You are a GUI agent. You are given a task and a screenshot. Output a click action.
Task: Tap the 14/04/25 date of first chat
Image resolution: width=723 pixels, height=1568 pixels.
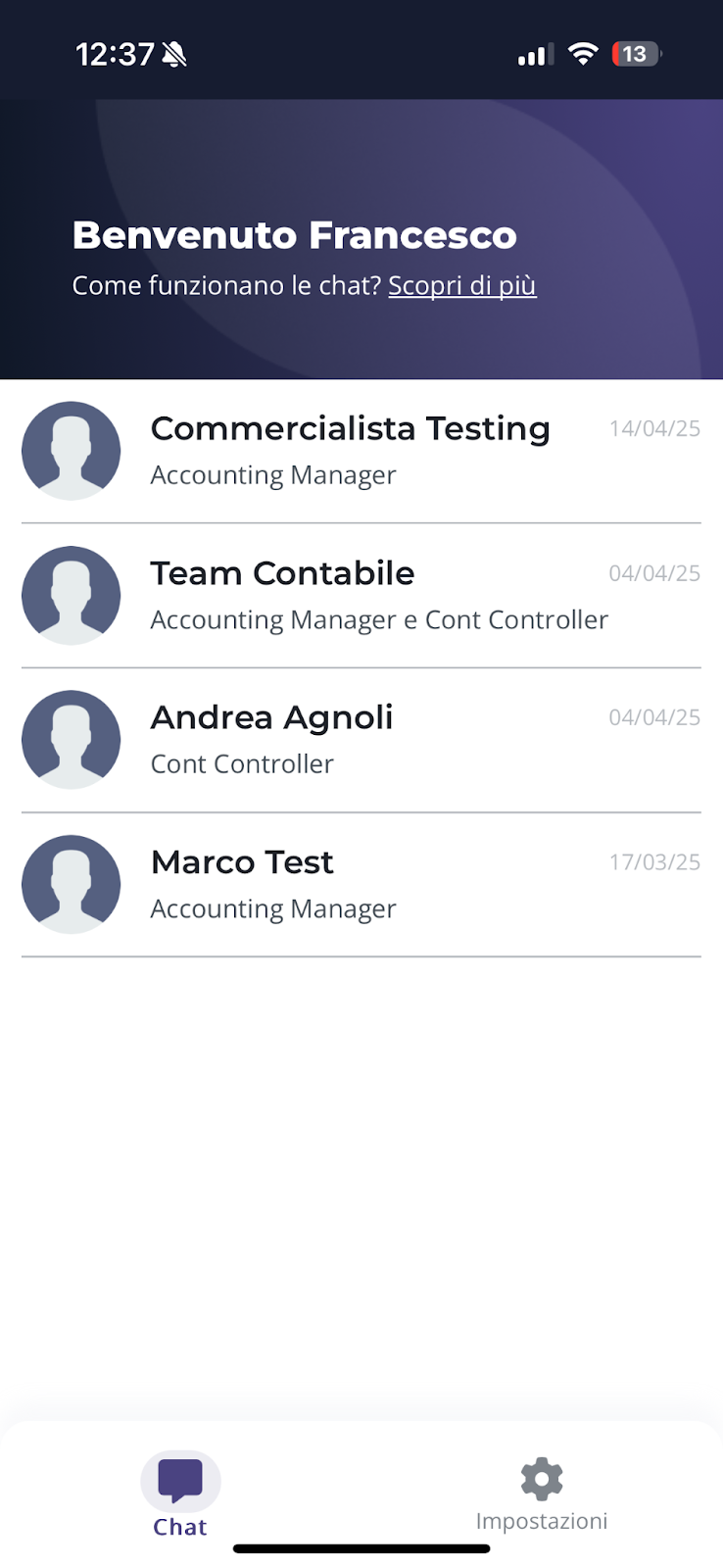(654, 428)
